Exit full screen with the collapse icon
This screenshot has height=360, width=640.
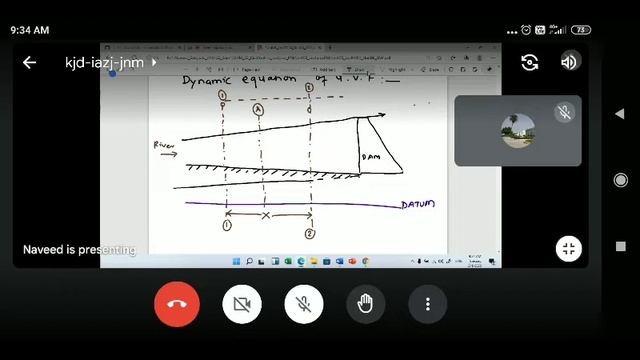[569, 249]
